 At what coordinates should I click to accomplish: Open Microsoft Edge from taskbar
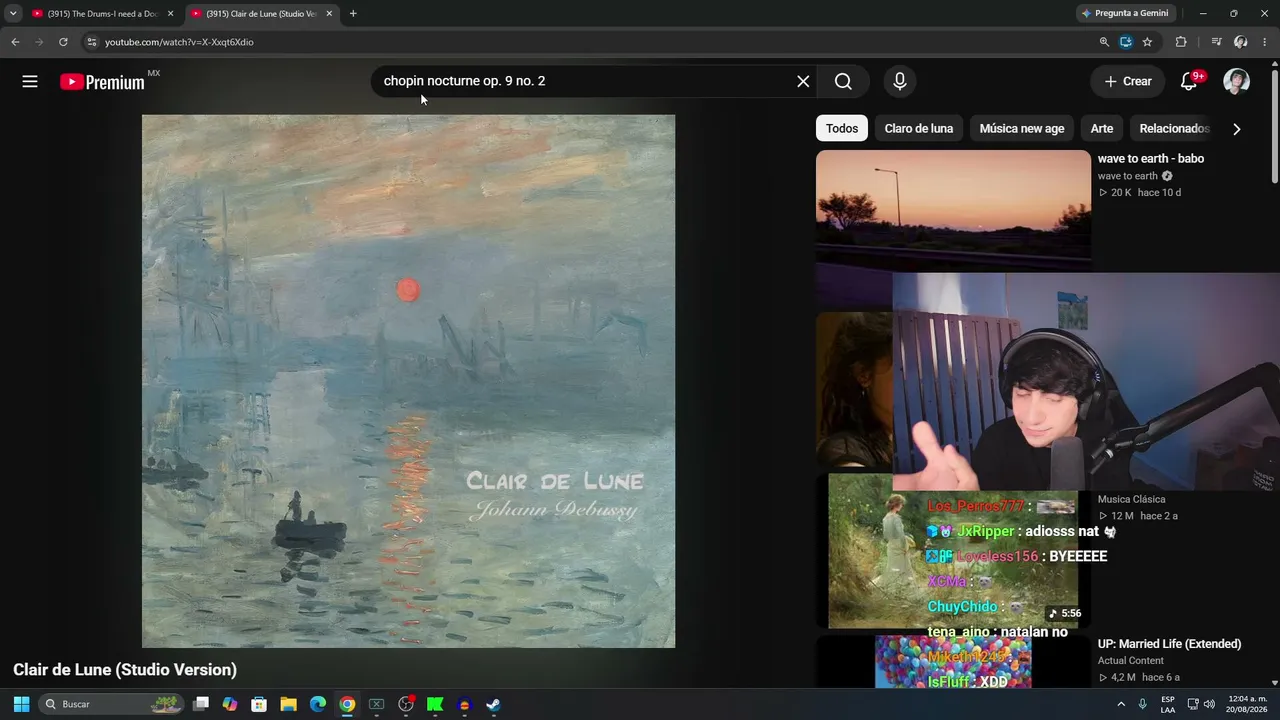click(317, 704)
